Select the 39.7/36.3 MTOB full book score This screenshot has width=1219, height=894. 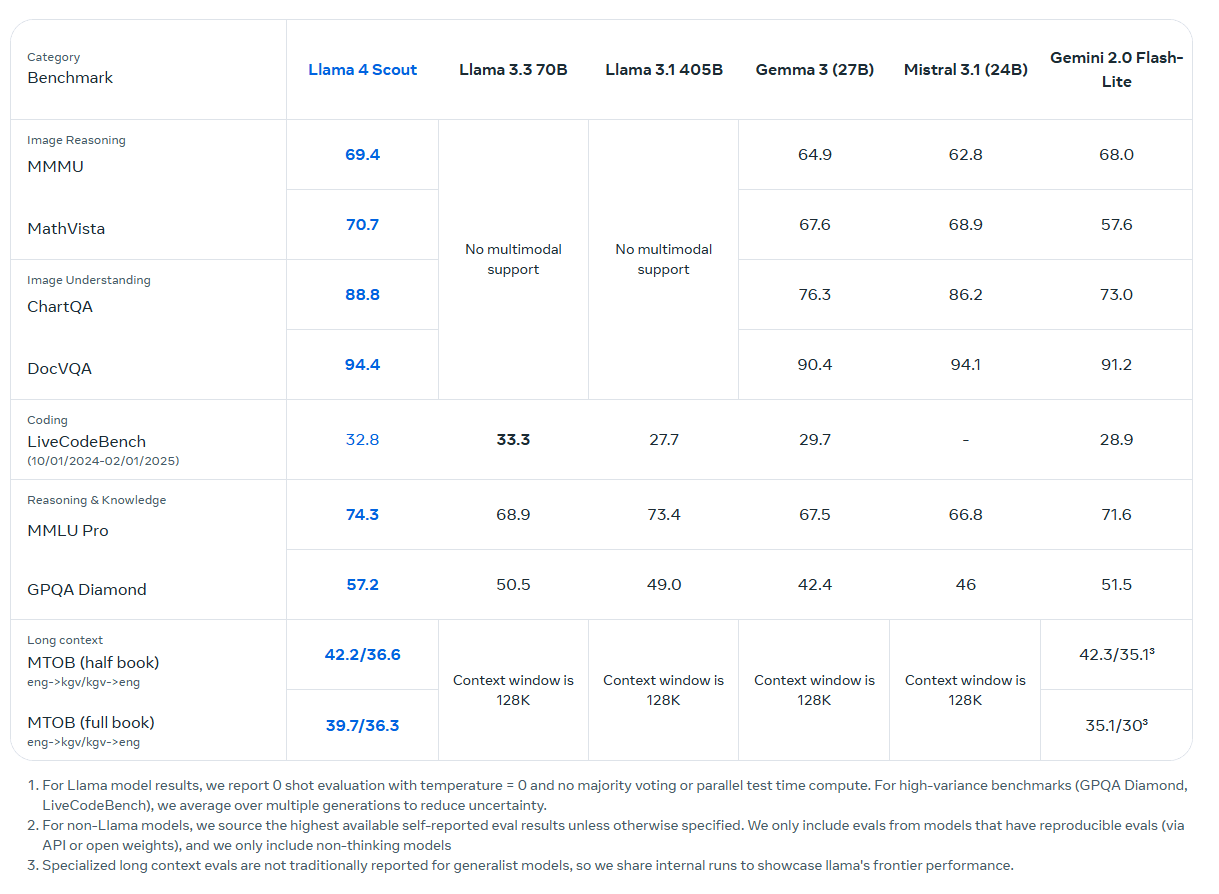[x=362, y=725]
